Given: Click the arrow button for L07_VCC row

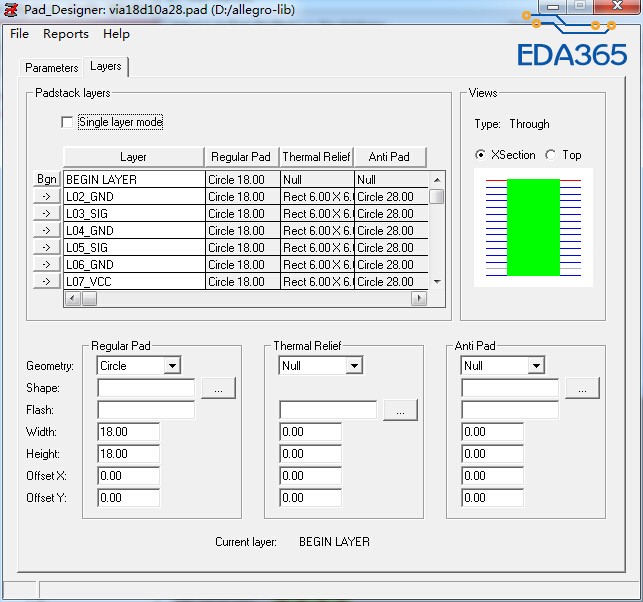Looking at the screenshot, I should (x=47, y=281).
